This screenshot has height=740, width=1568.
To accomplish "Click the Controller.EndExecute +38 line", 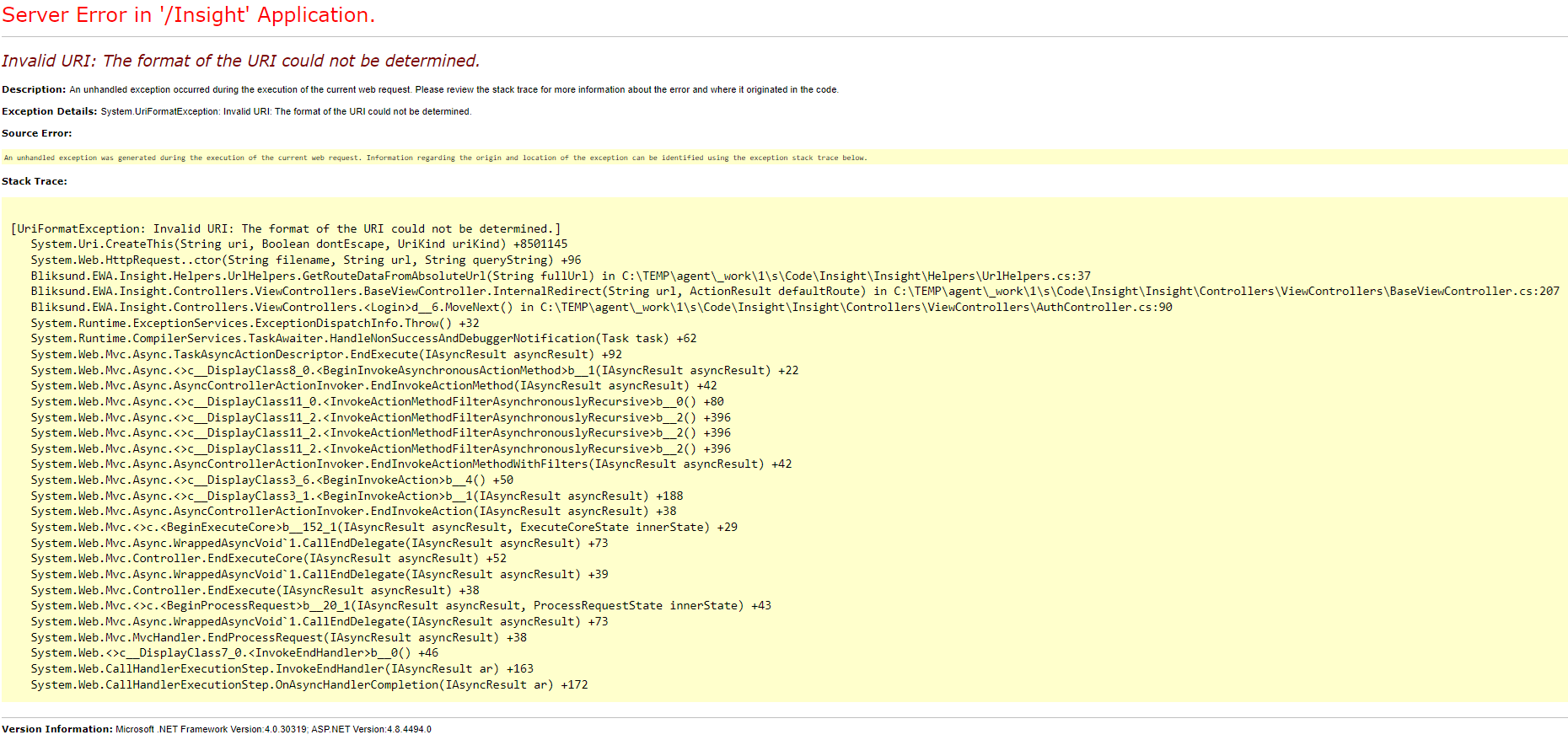I will tap(255, 591).
